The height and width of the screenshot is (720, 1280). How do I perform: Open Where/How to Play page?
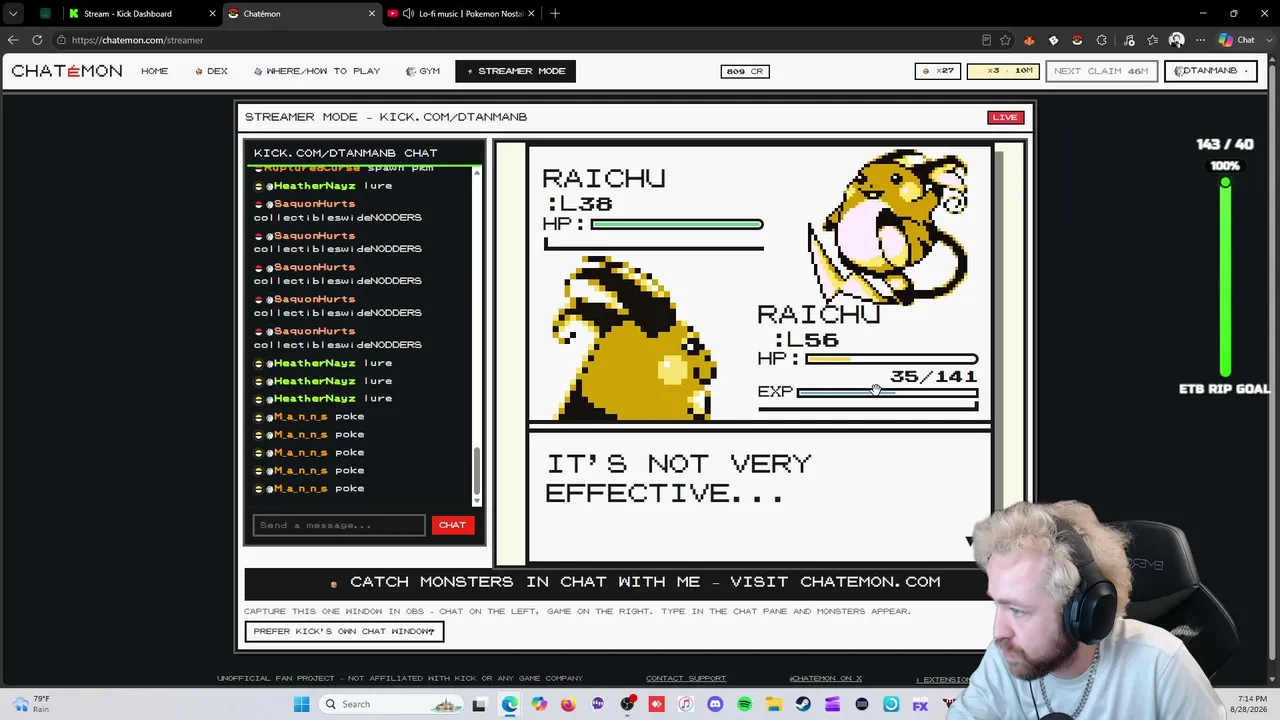[317, 71]
